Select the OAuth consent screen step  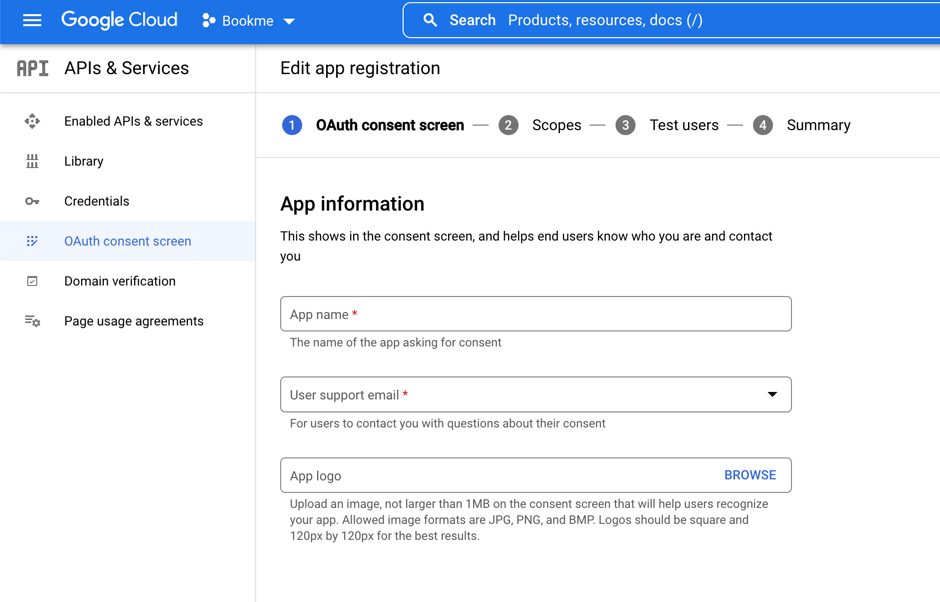(389, 125)
